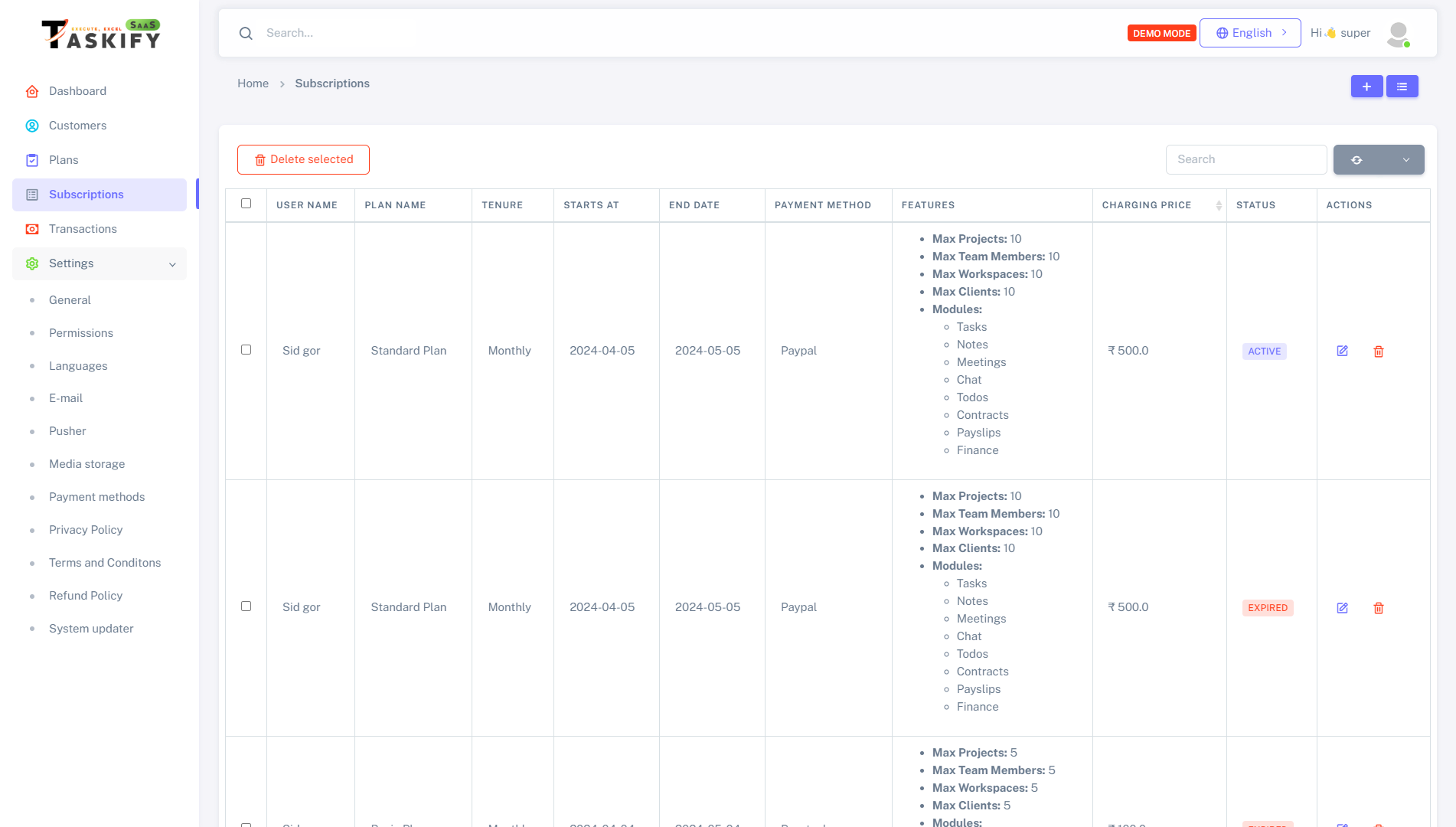Viewport: 1456px width, 827px height.
Task: Click the Delete selected button
Action: click(x=303, y=159)
